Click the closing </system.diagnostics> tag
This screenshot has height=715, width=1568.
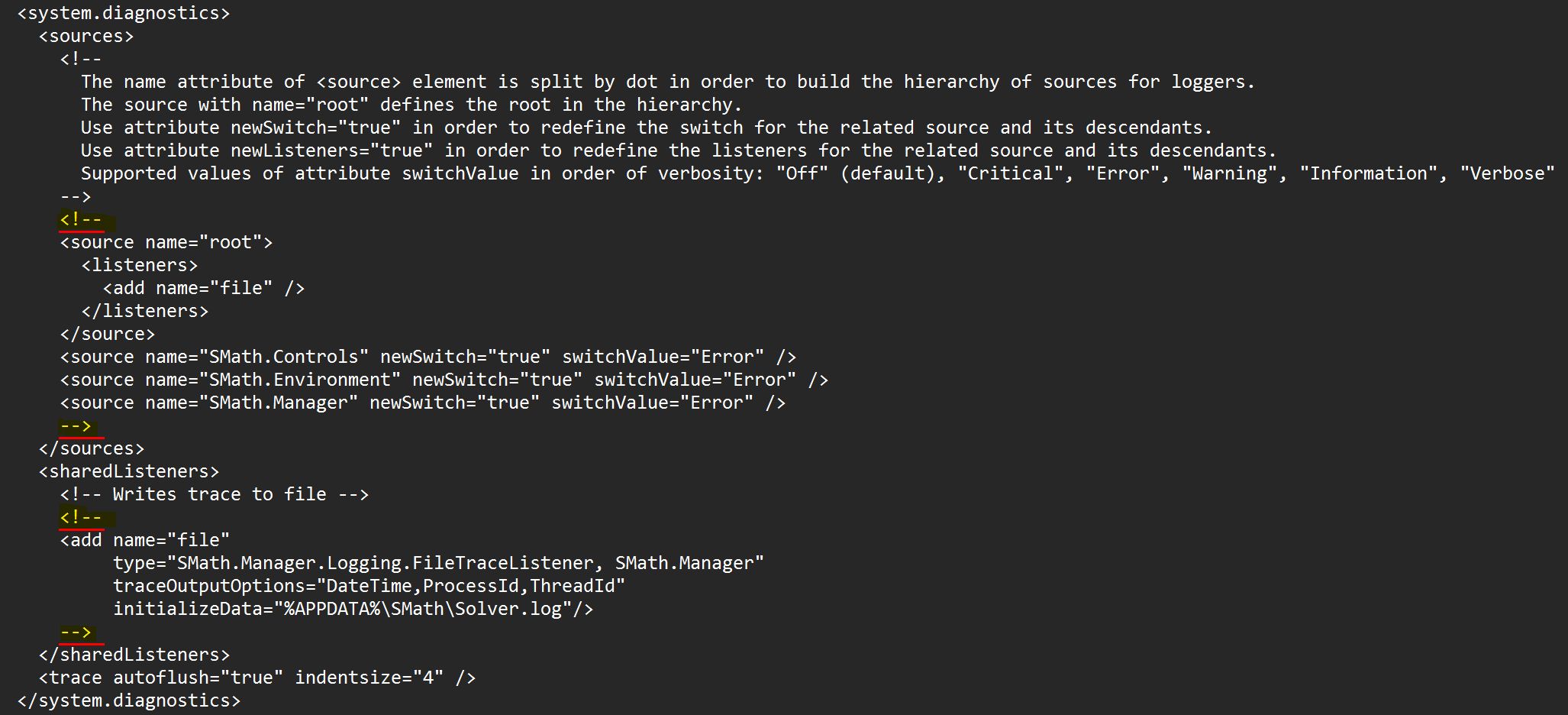tap(128, 701)
